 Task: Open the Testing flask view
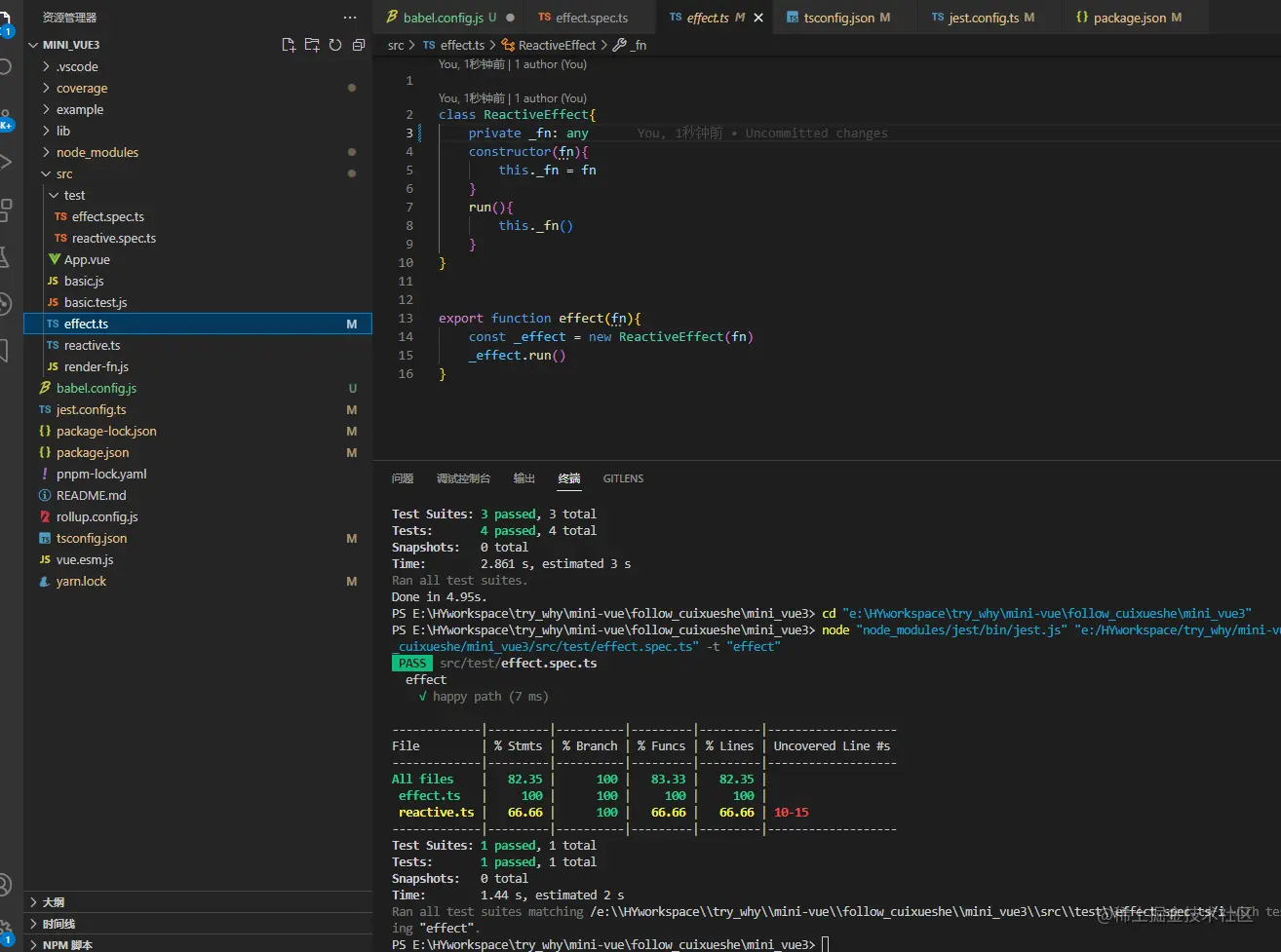tap(5, 257)
